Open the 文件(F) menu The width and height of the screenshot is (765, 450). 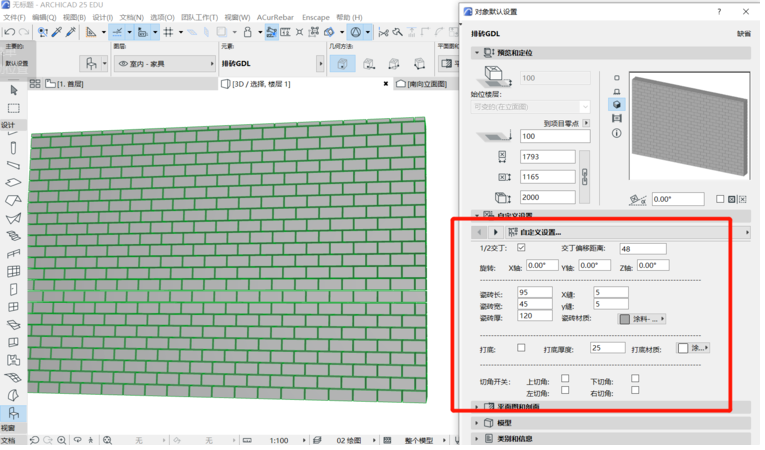pyautogui.click(x=14, y=18)
